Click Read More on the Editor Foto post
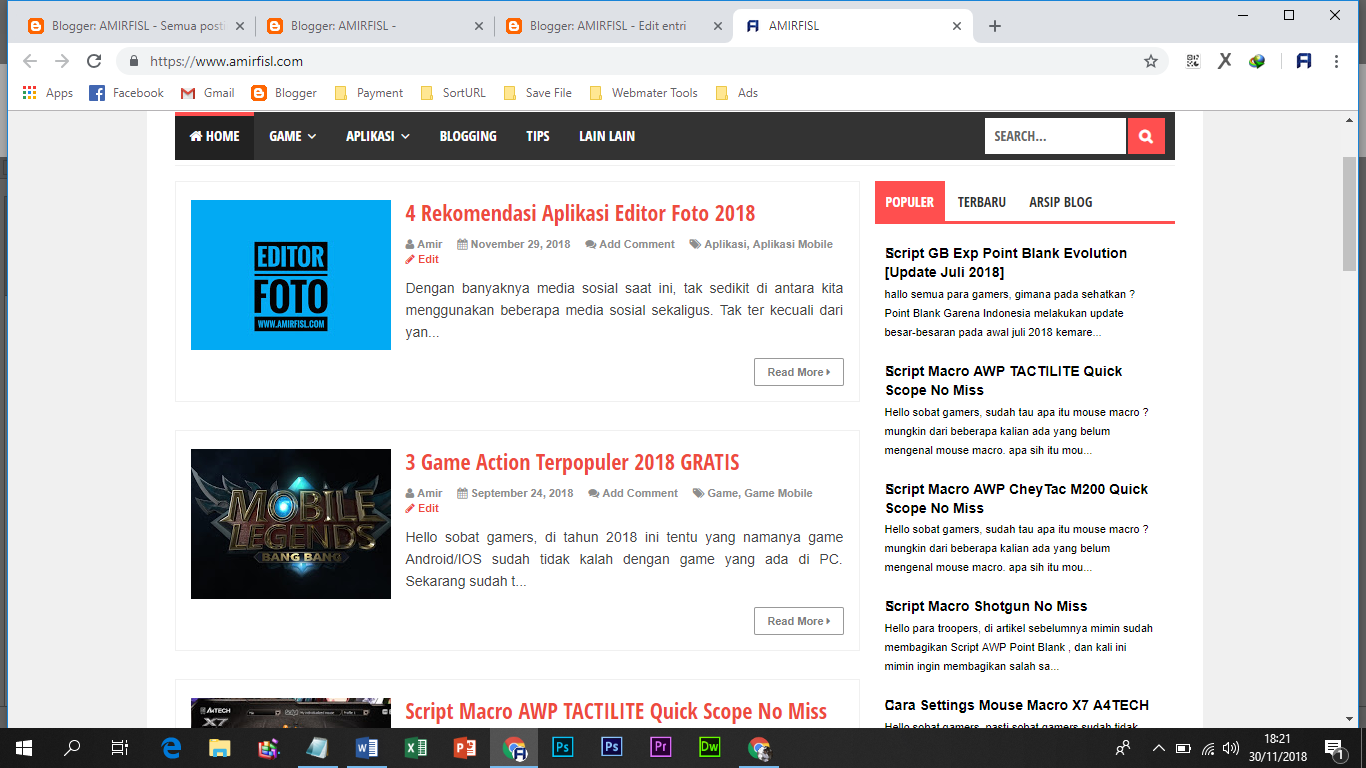The width and height of the screenshot is (1366, 768). 799,372
